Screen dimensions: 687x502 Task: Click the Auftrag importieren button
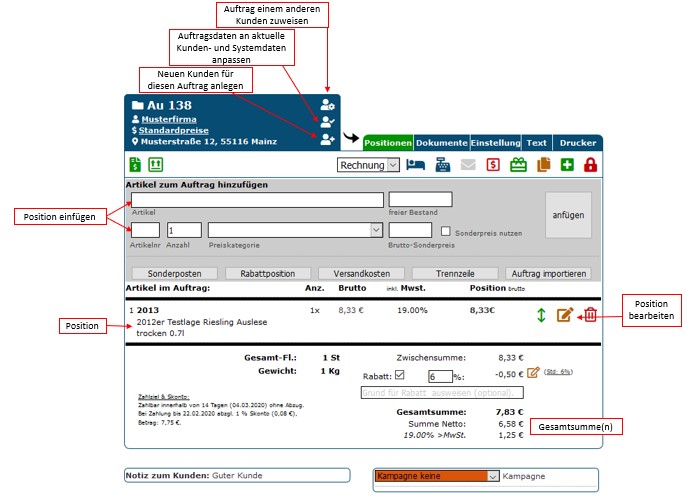pyautogui.click(x=547, y=273)
